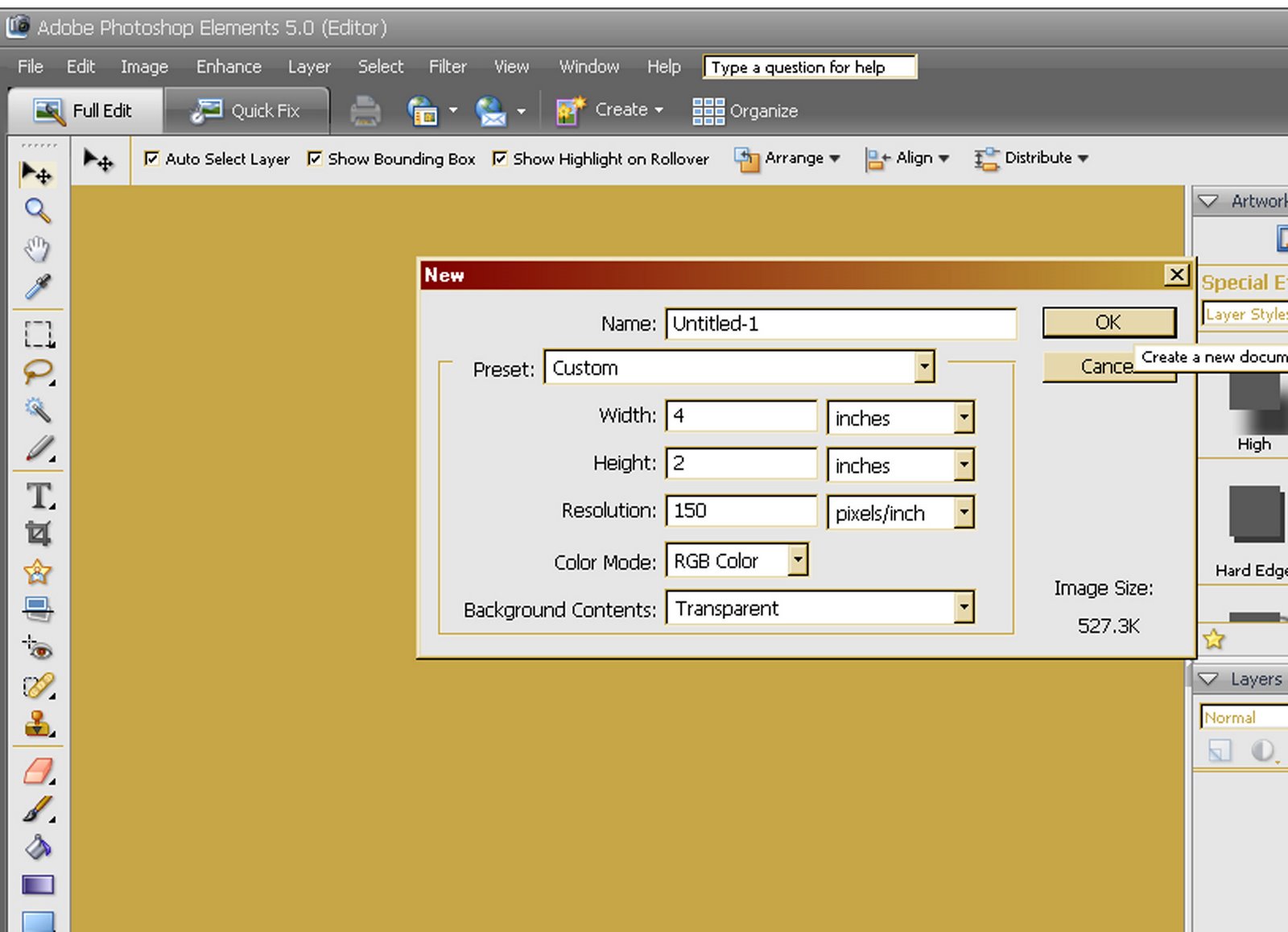Select the Zoom tool
Screen dimensions: 1288x932
pos(37,211)
